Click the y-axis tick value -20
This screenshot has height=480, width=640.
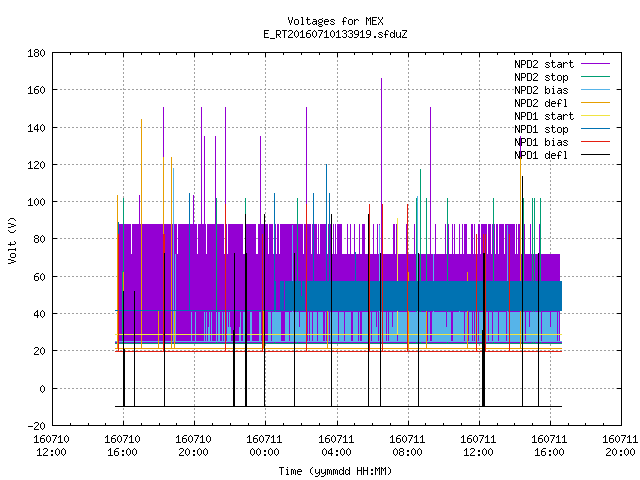click(x=36, y=426)
